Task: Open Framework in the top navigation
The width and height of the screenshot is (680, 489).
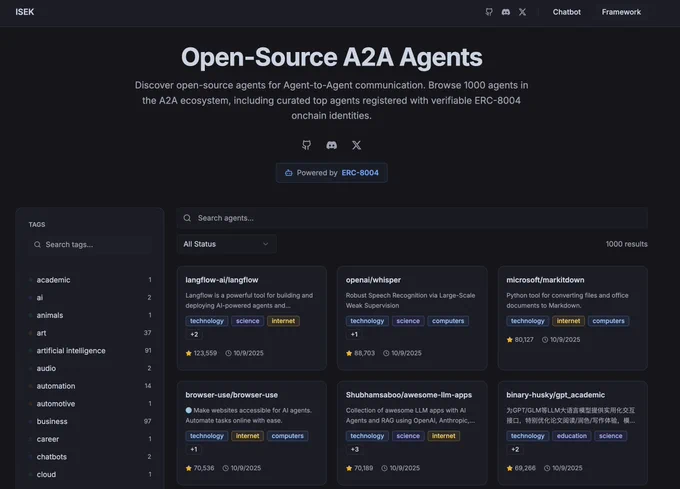Action: (x=621, y=12)
